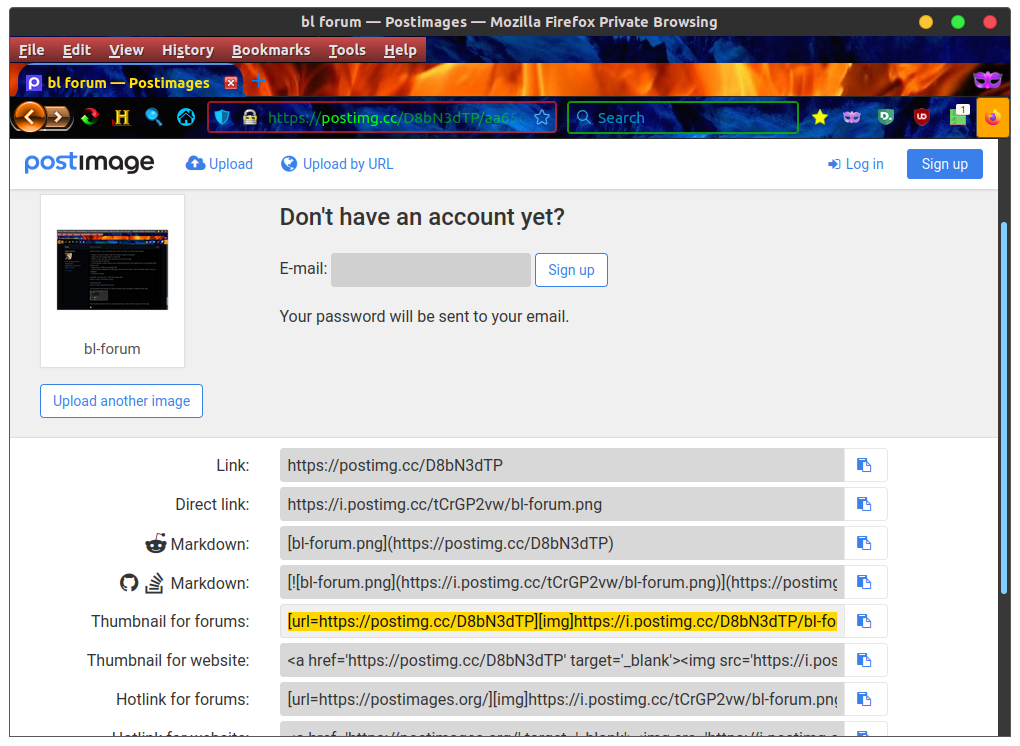Copy the Thumbnail for website code
This screenshot has height=746, width=1020.
[x=864, y=660]
